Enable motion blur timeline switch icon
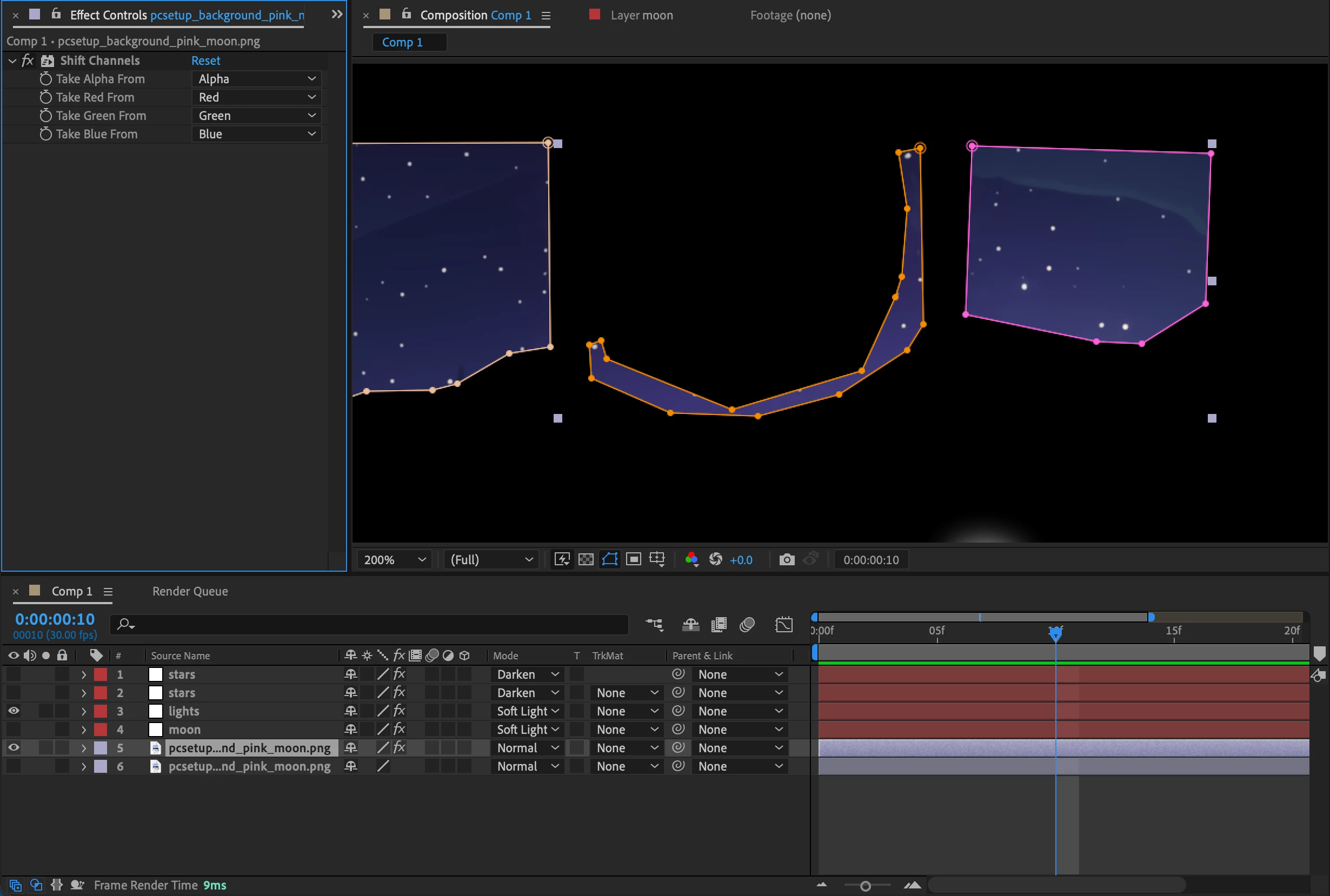The width and height of the screenshot is (1330, 896). [x=747, y=625]
